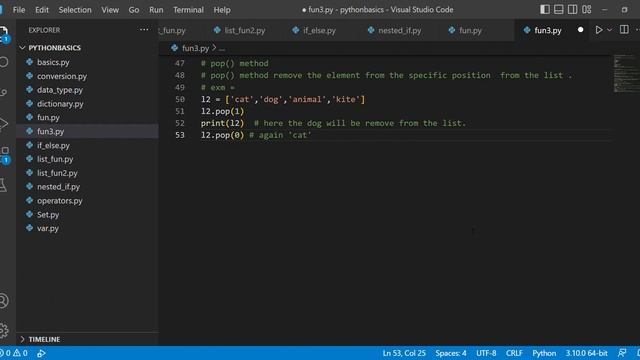
Task: Switch to the fun.py editor tab
Action: coord(465,30)
